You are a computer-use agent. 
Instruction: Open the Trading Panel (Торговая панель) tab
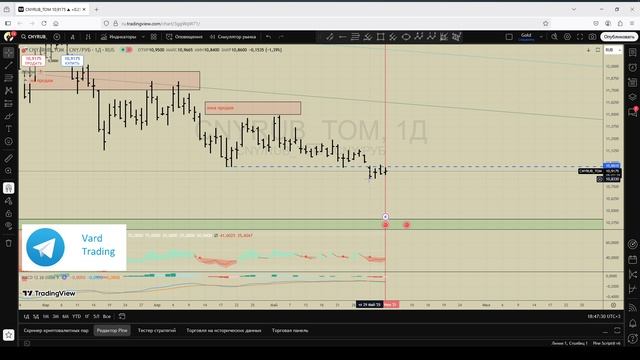tap(290, 331)
